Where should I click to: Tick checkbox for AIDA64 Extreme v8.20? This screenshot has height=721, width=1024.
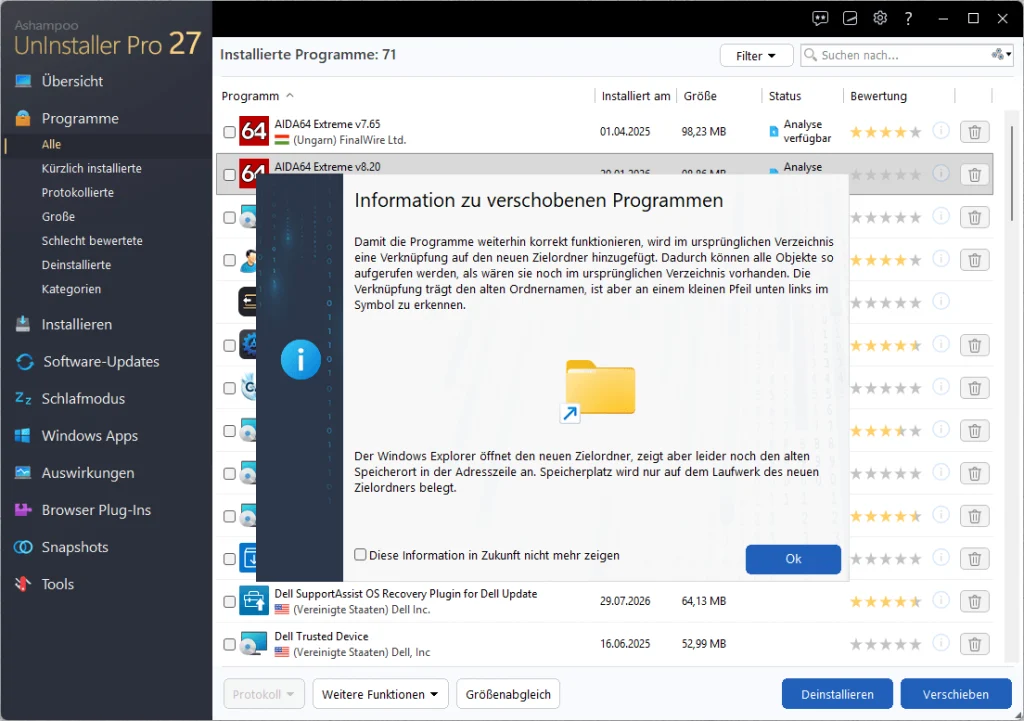coord(229,174)
